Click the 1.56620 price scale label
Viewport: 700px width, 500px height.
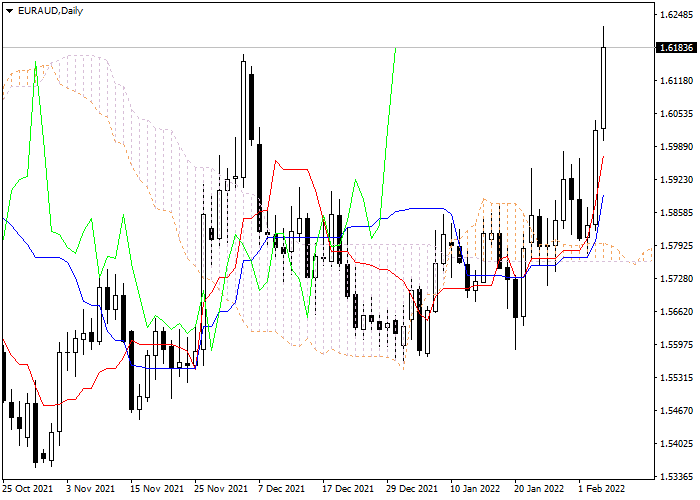676,312
